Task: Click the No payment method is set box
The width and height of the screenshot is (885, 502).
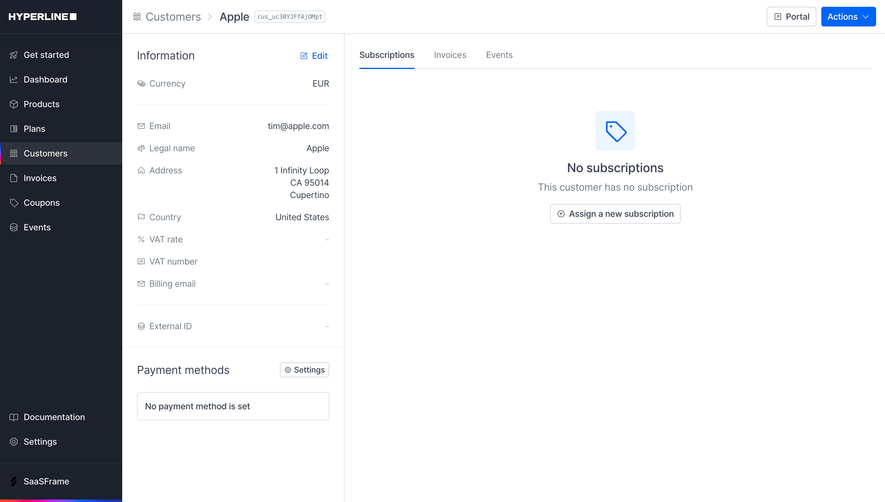Action: click(233, 406)
